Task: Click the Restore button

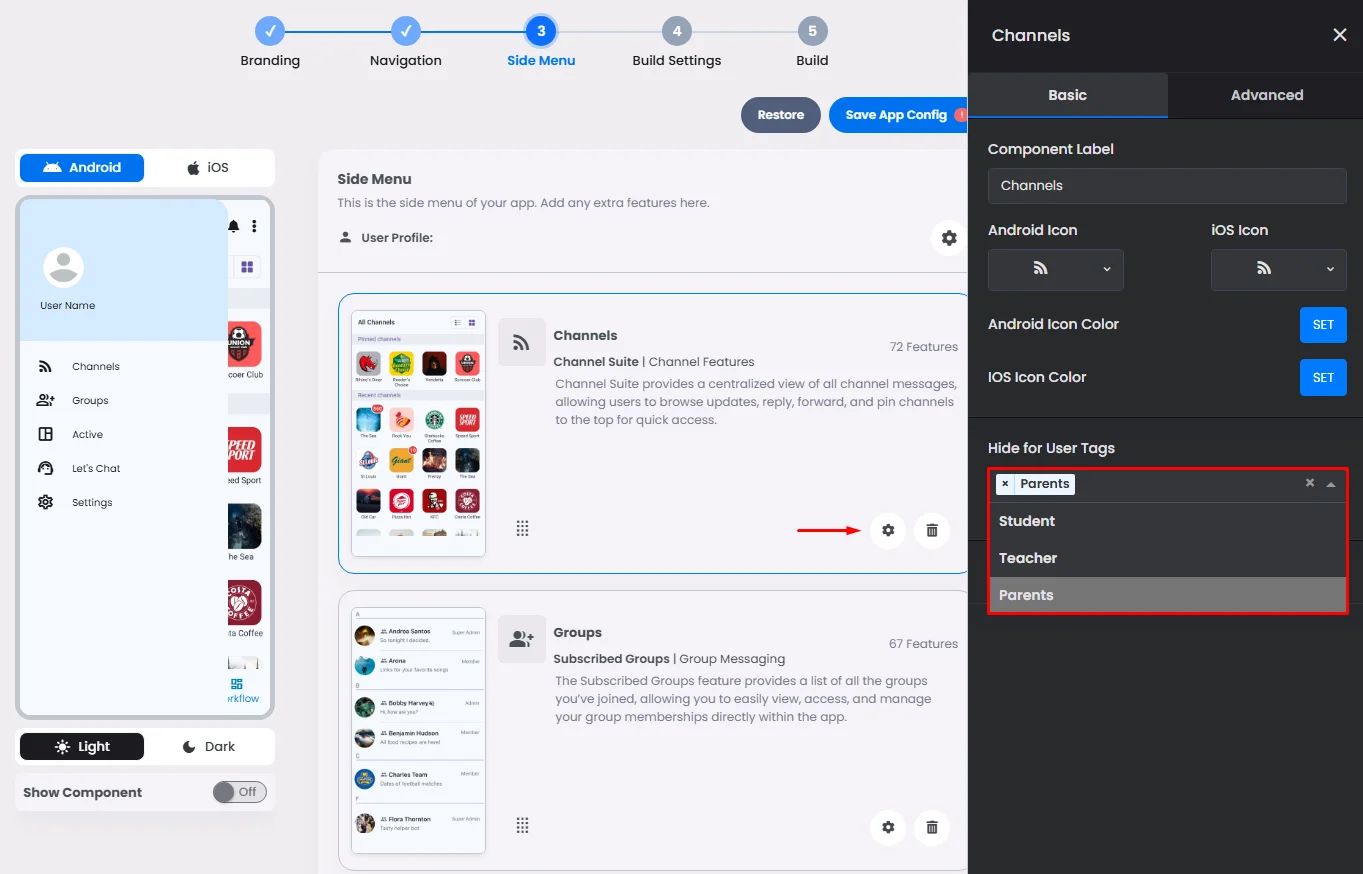Action: (x=781, y=115)
